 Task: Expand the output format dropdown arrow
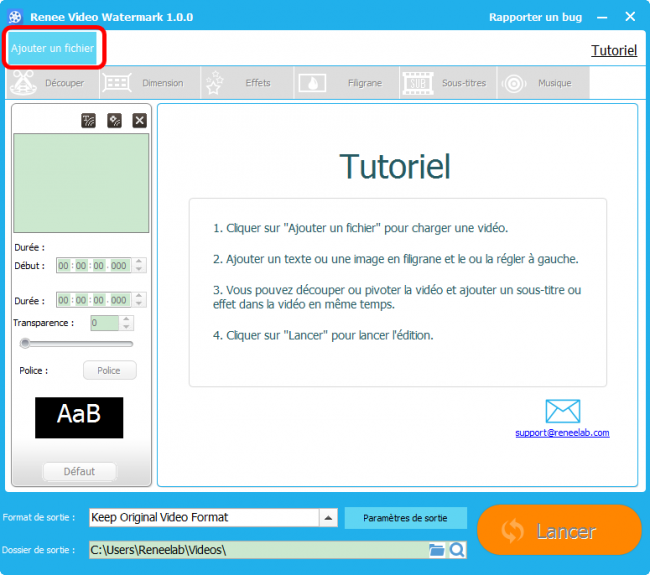(x=328, y=518)
